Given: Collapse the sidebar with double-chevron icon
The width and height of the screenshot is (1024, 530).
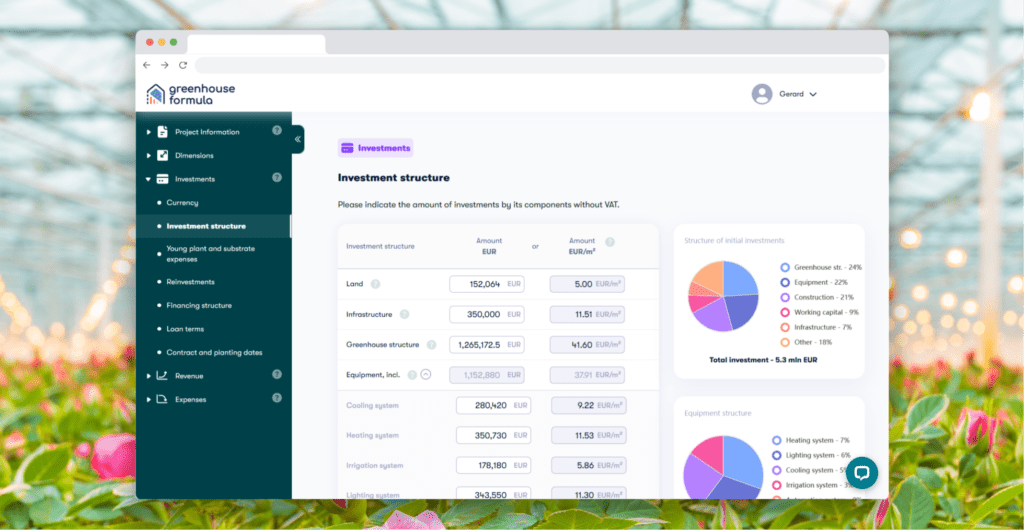Looking at the screenshot, I should point(297,139).
